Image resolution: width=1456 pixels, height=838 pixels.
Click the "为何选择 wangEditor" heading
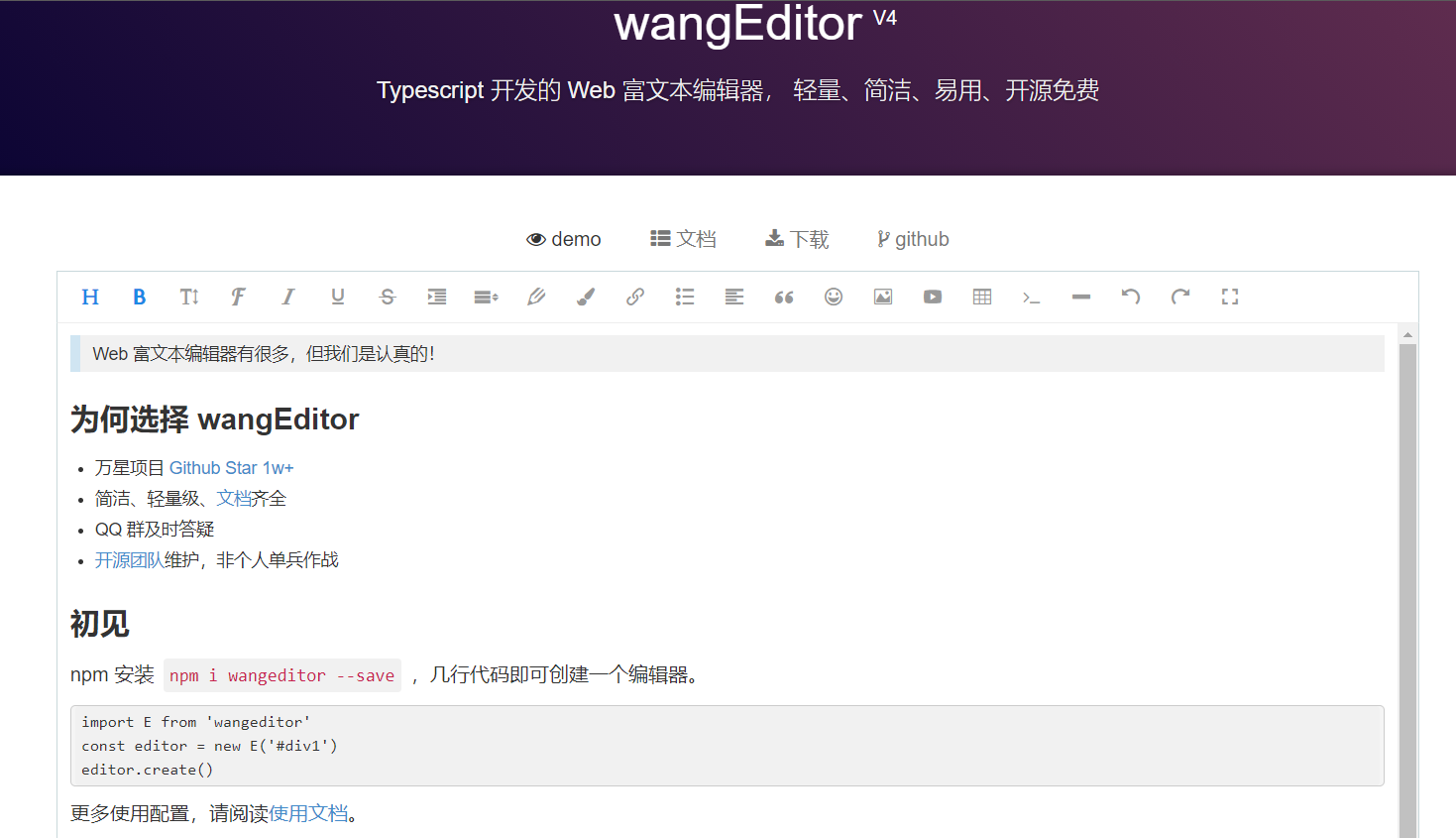pyautogui.click(x=215, y=419)
